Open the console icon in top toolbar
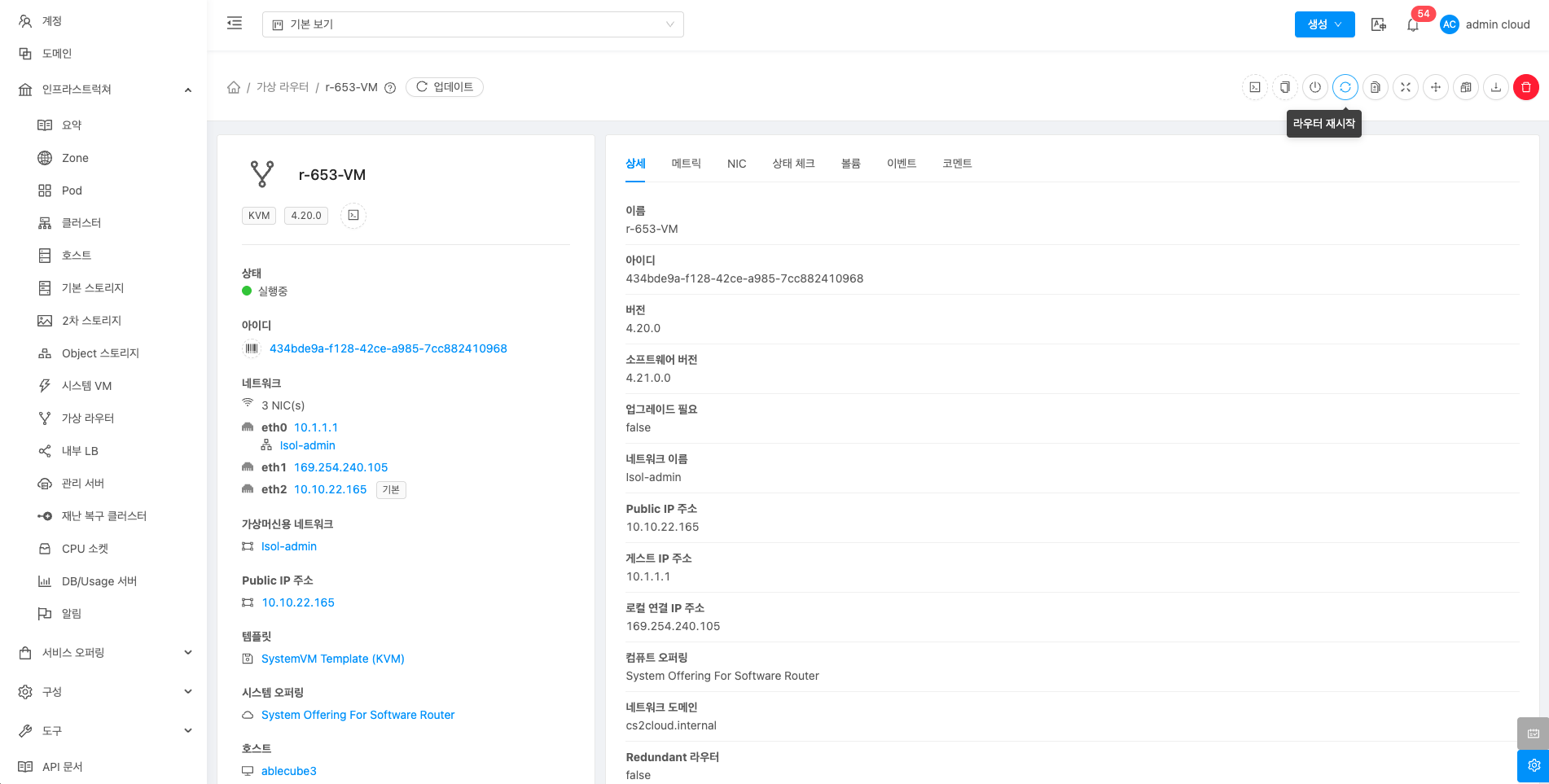The width and height of the screenshot is (1549, 784). [x=1255, y=87]
